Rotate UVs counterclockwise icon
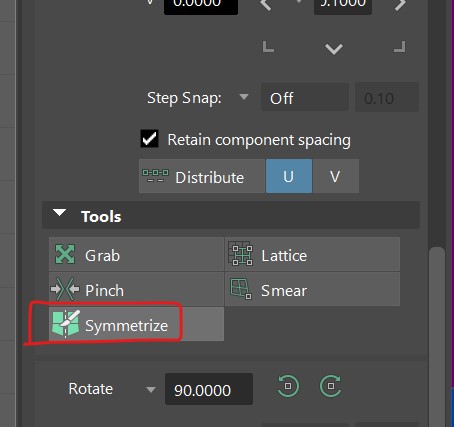This screenshot has height=427, width=454. (x=288, y=386)
